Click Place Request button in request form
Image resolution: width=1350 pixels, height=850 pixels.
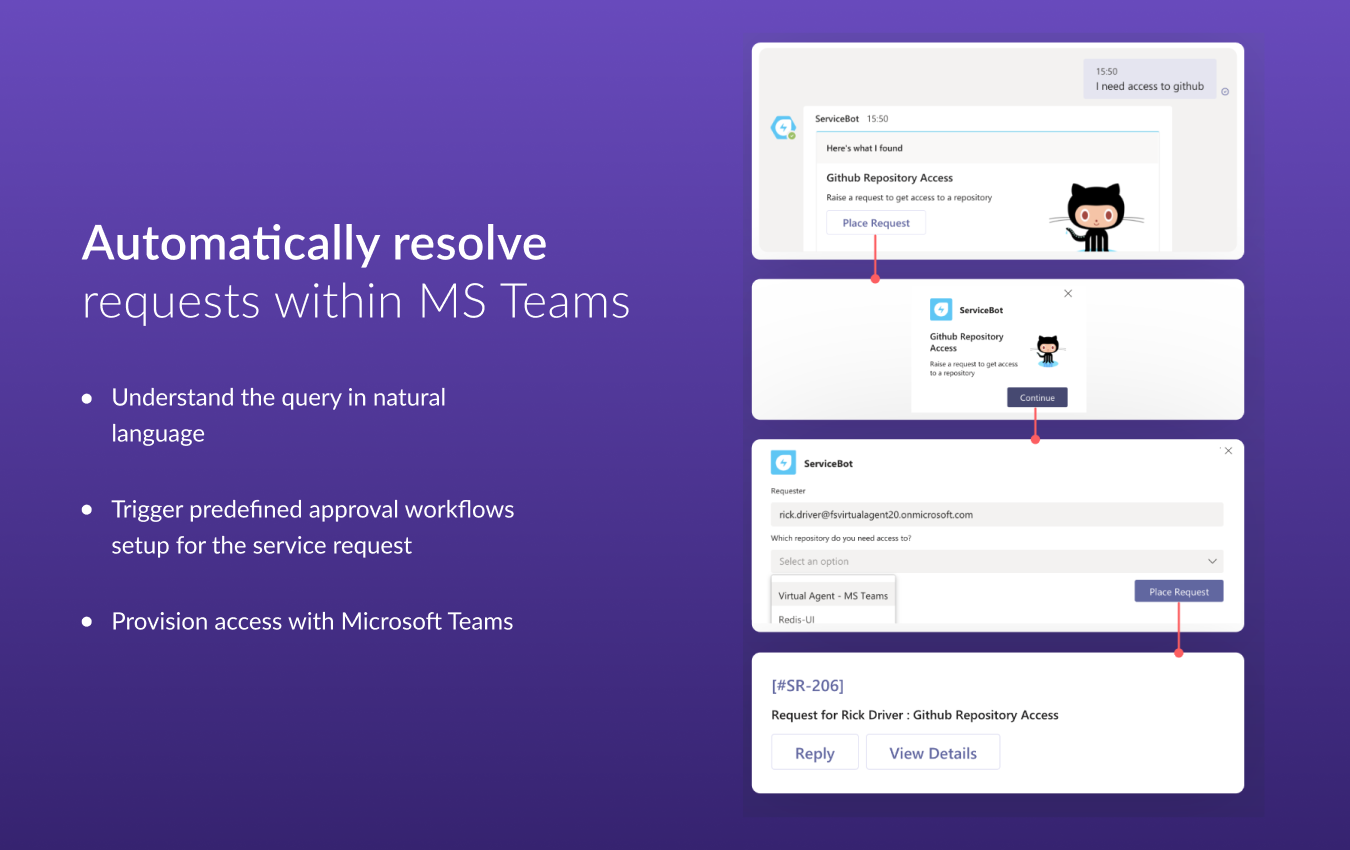pyautogui.click(x=1179, y=592)
